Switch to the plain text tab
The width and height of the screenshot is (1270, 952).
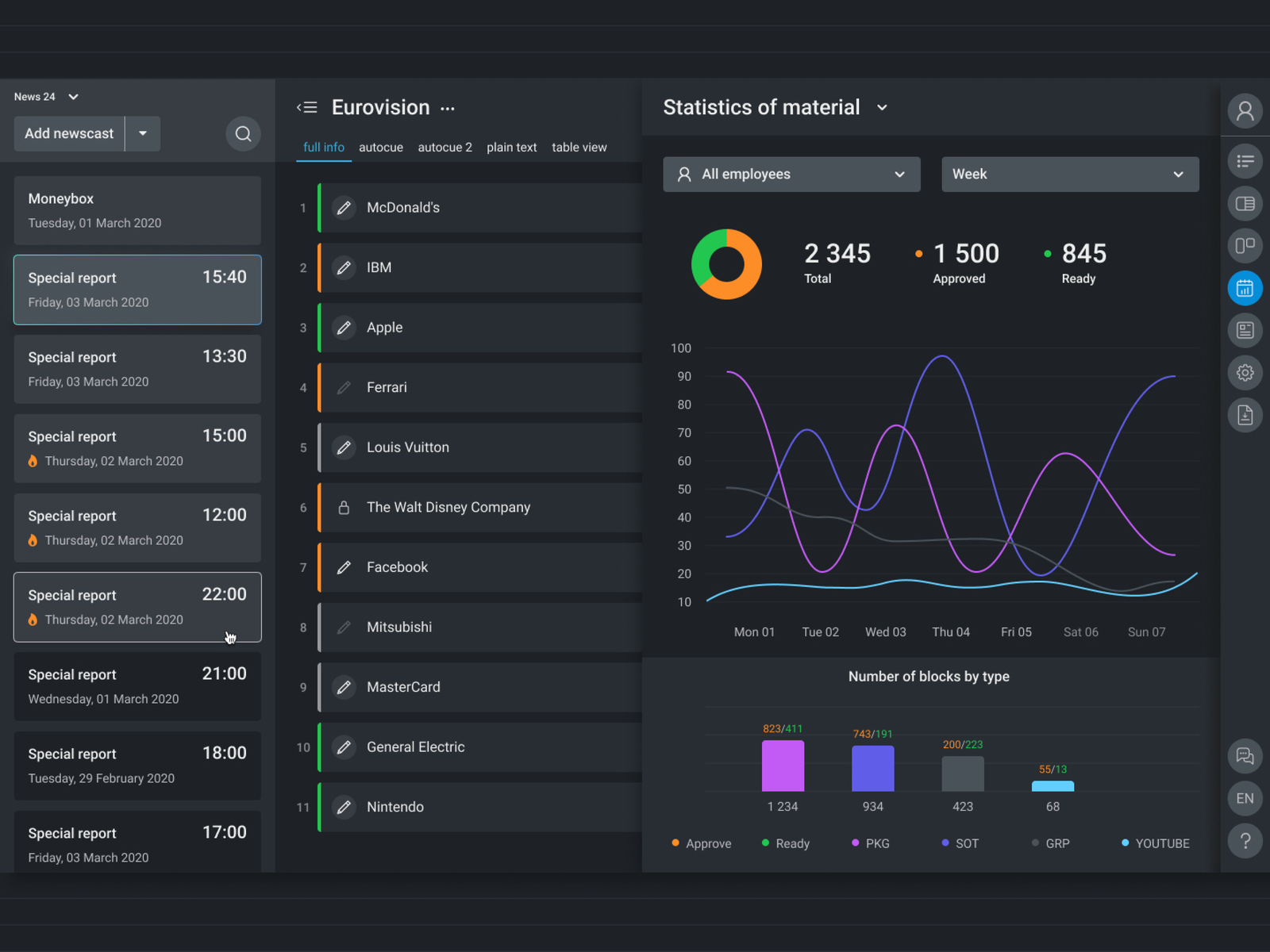point(512,148)
